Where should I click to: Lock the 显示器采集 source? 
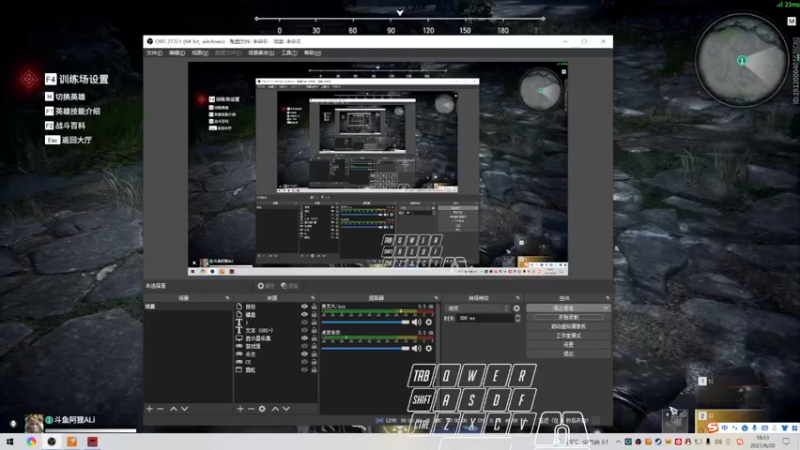point(314,338)
